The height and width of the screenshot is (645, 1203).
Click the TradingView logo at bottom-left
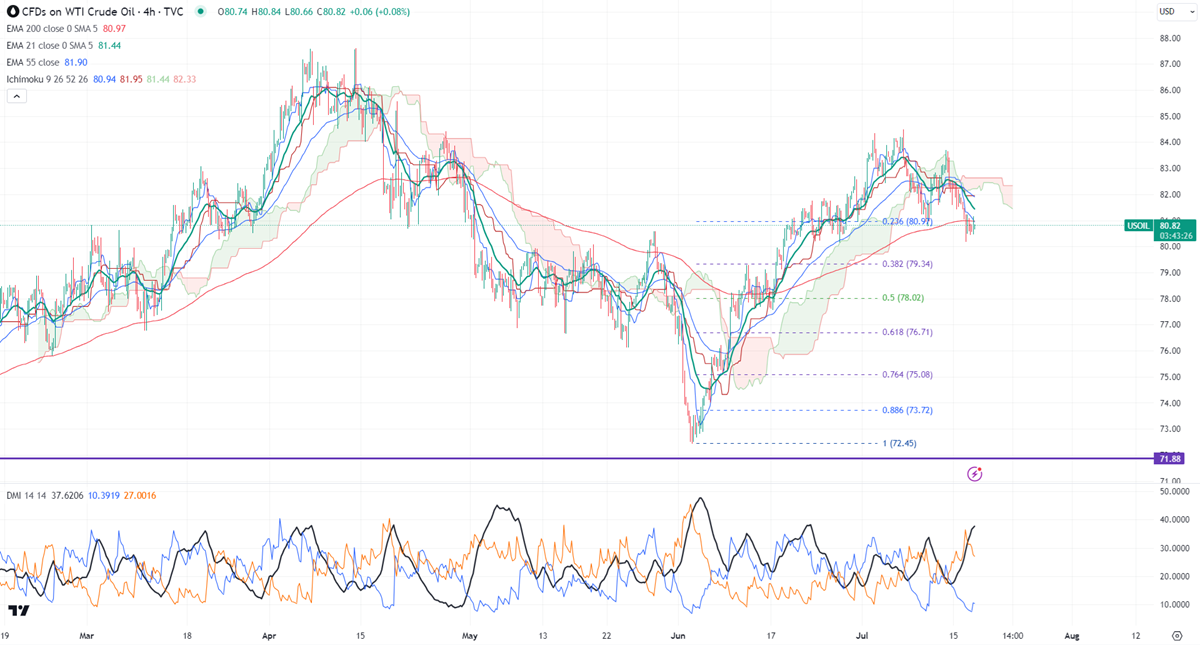[x=17, y=610]
